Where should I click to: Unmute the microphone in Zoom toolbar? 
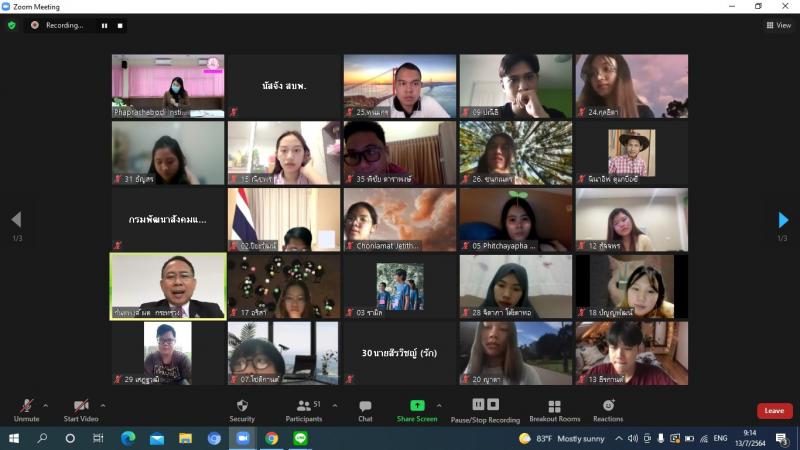[x=27, y=410]
